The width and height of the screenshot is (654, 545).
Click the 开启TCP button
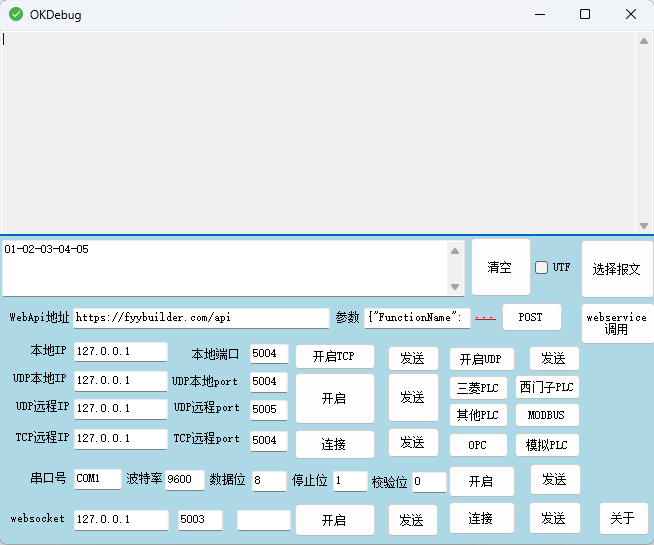coord(335,357)
